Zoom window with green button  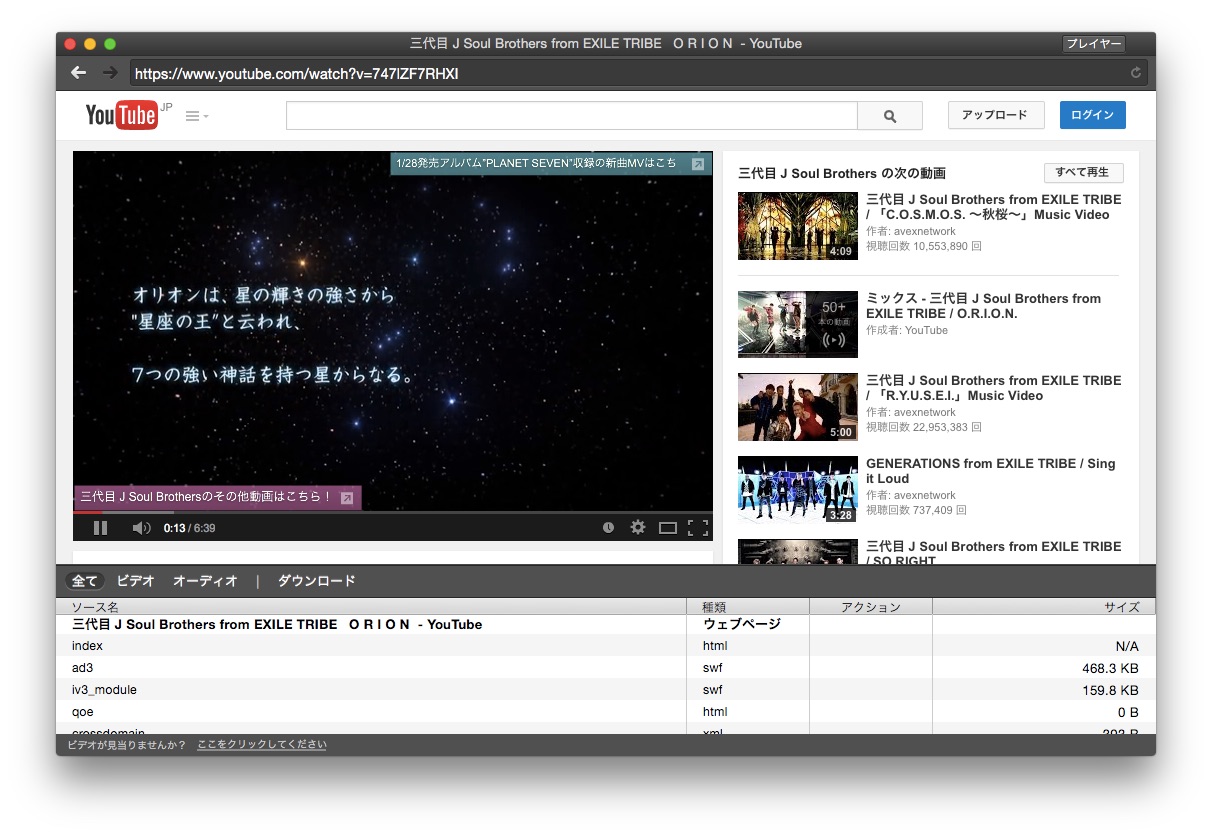click(x=110, y=44)
